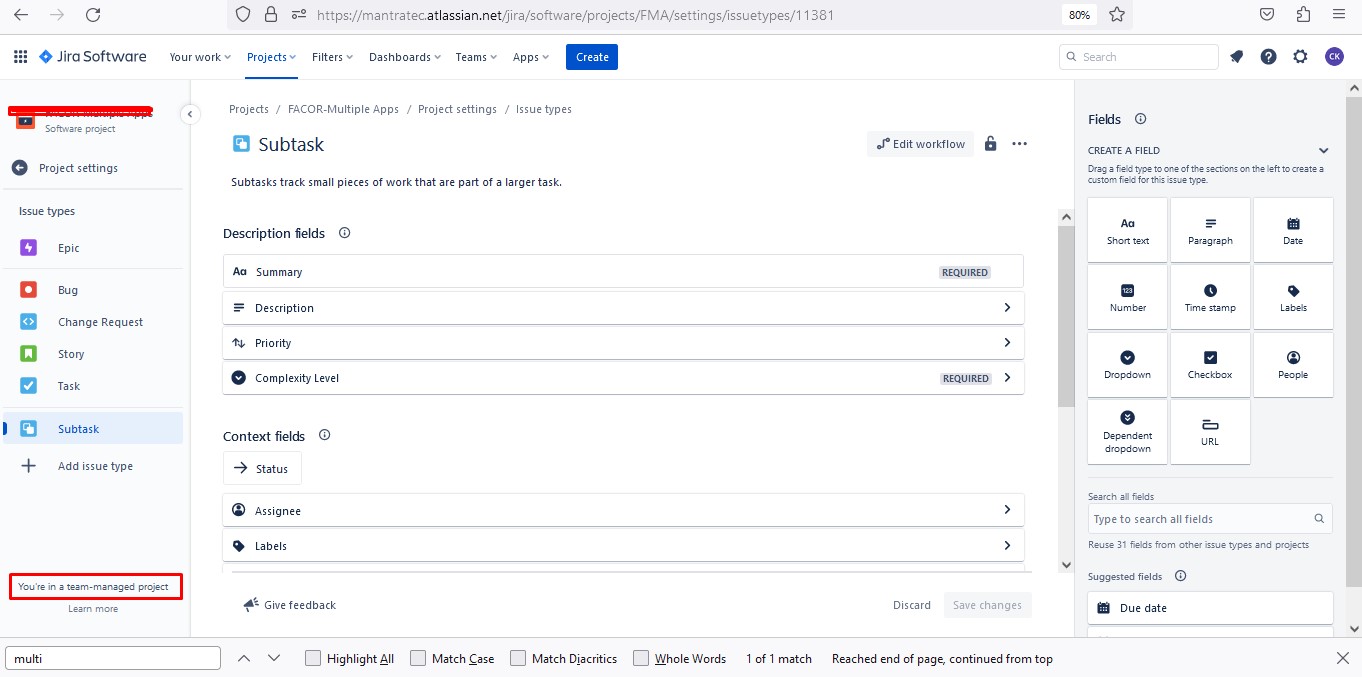The image size is (1362, 677).
Task: Open the Your work menu
Action: 199,57
